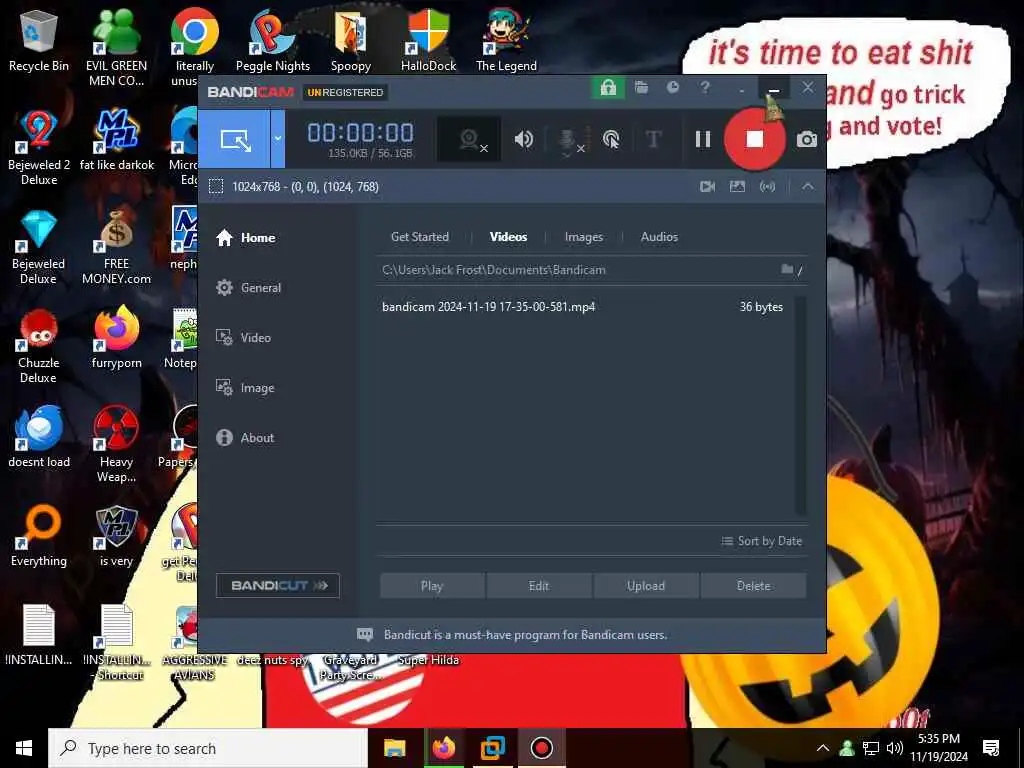Open the Sort by Date dropdown

click(x=761, y=541)
